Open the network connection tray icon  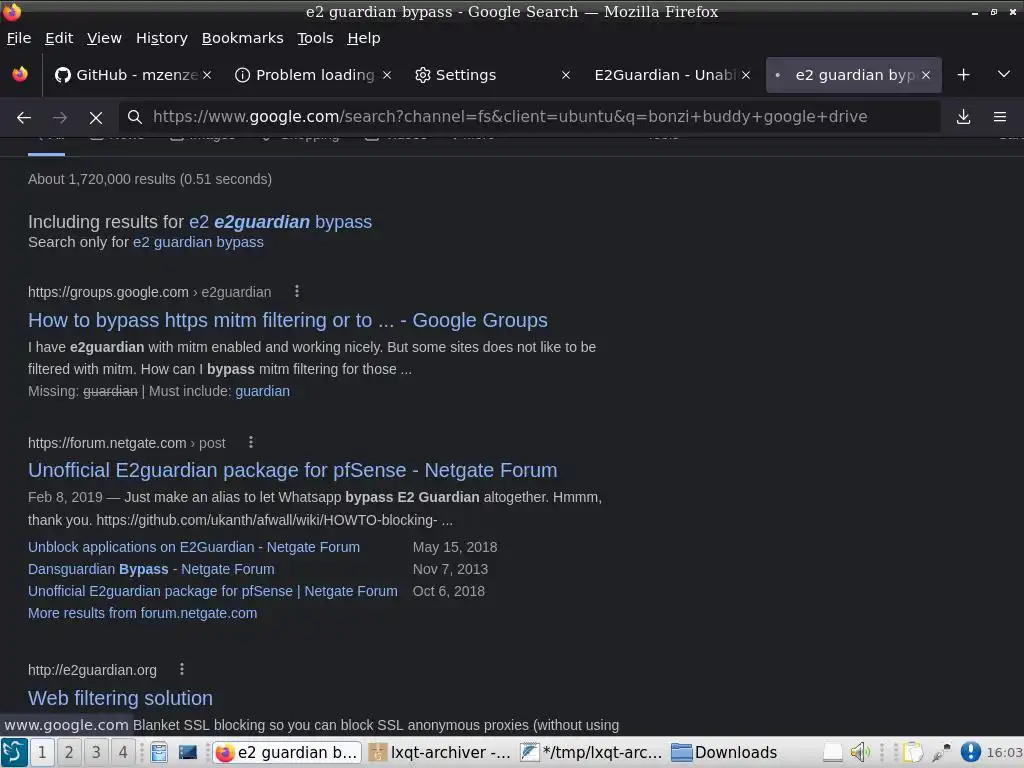coord(941,753)
